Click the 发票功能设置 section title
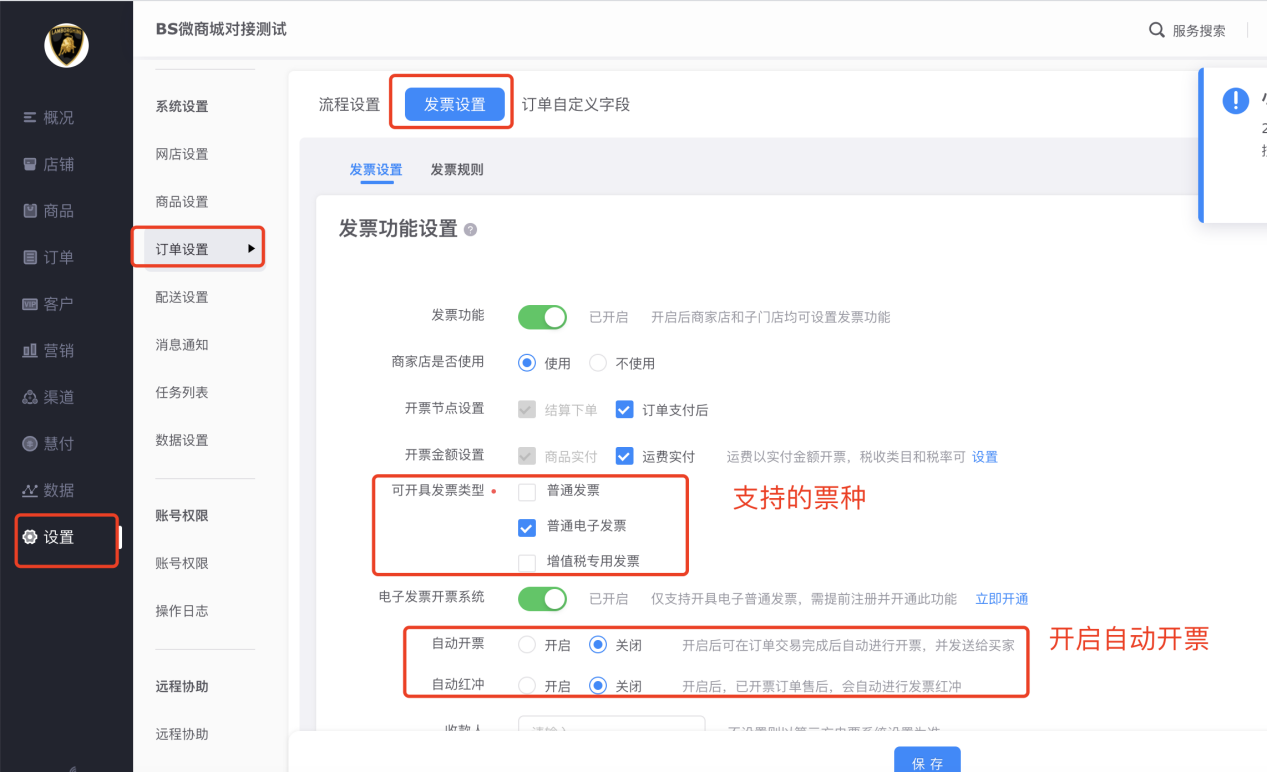Image resolution: width=1267 pixels, height=772 pixels. point(398,229)
